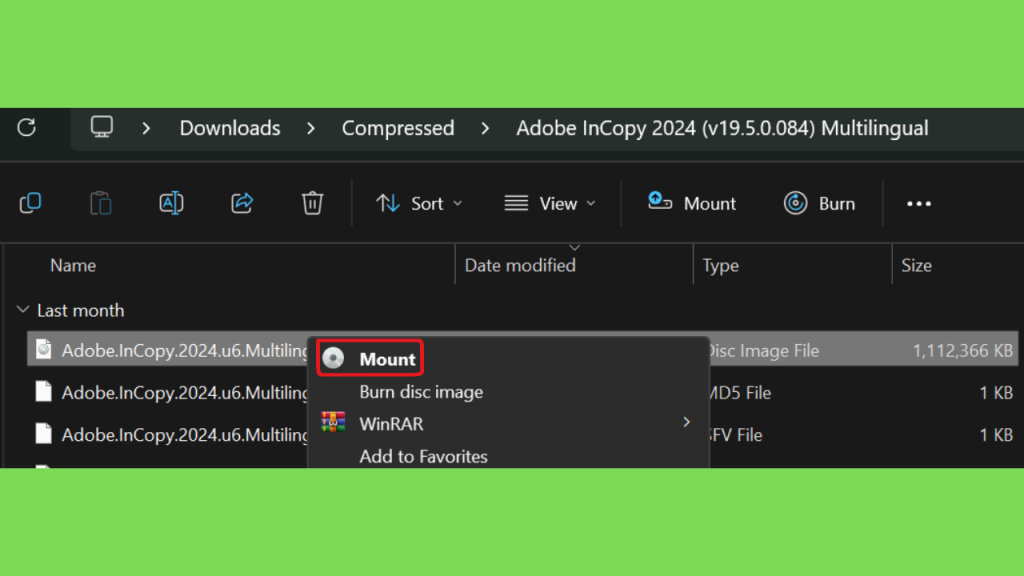Viewport: 1024px width, 576px height.
Task: Click the disc icon beside Mount in context menu
Action: tap(333, 359)
